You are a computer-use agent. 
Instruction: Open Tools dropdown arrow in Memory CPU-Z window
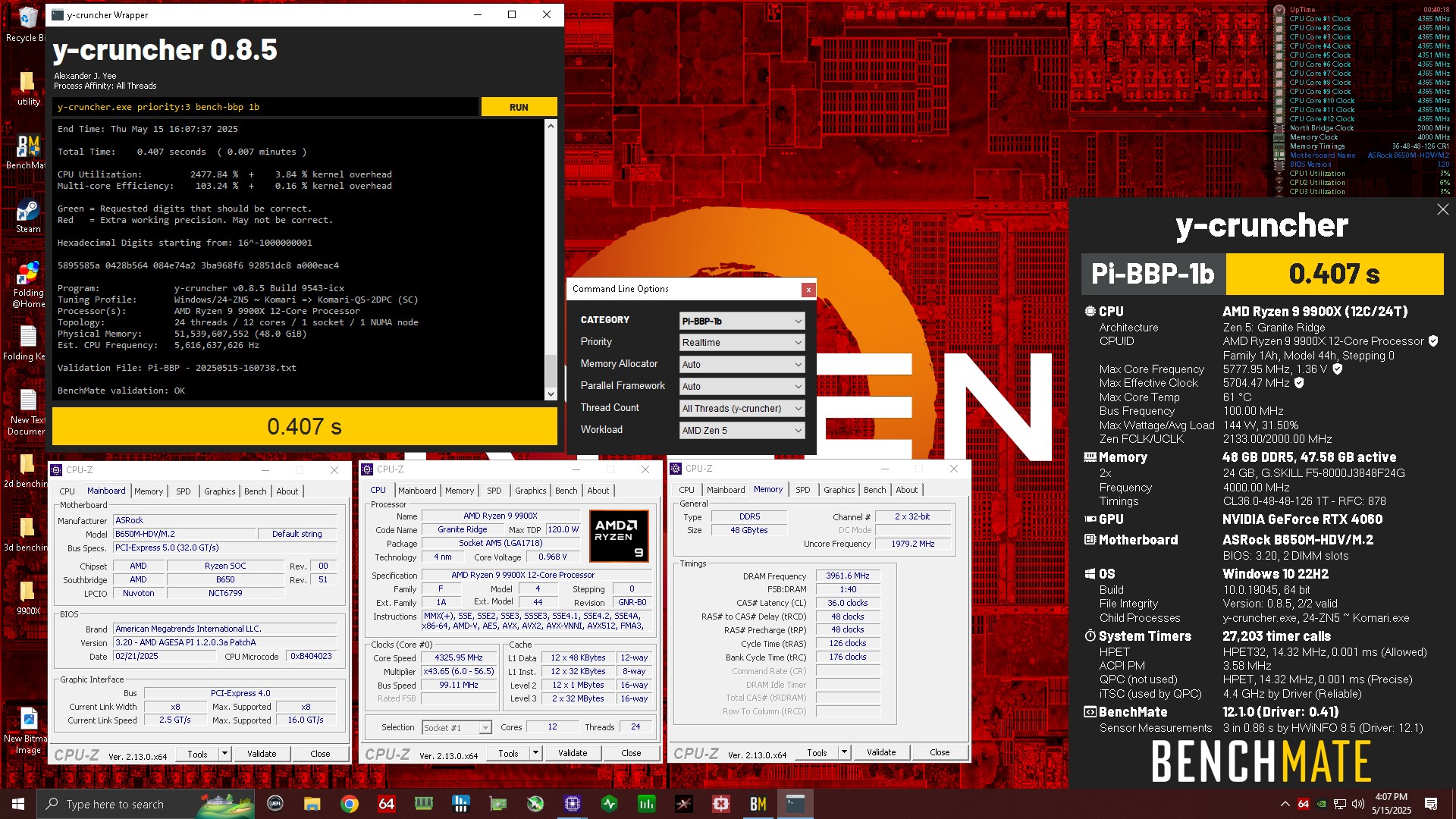844,753
